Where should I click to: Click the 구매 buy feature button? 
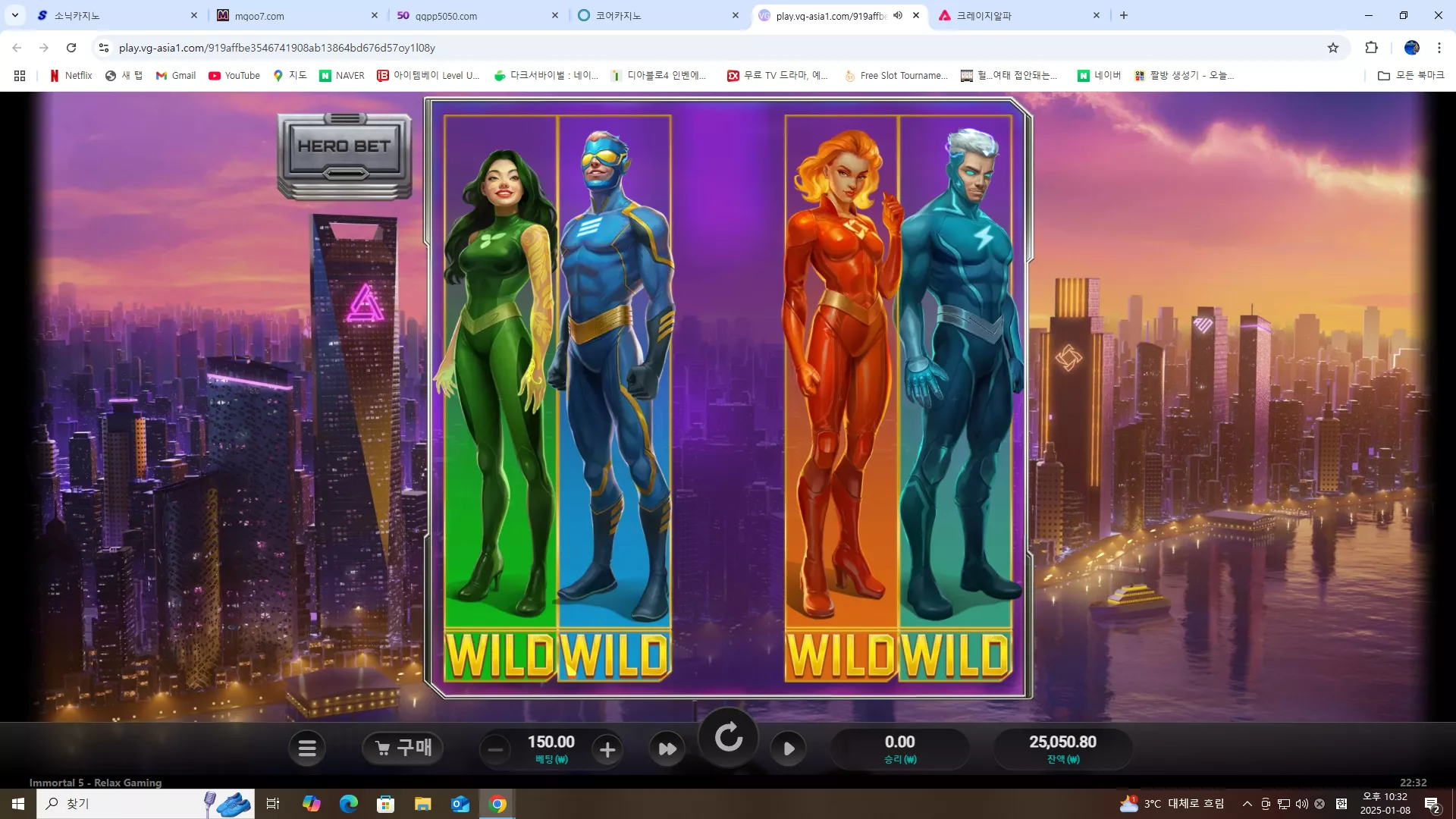pos(403,748)
